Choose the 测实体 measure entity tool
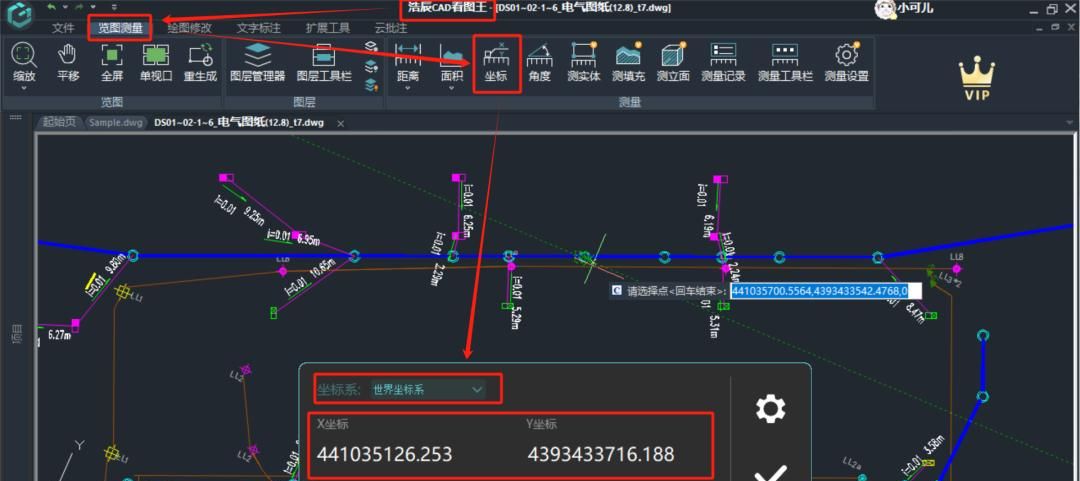This screenshot has height=481, width=1080. 583,62
